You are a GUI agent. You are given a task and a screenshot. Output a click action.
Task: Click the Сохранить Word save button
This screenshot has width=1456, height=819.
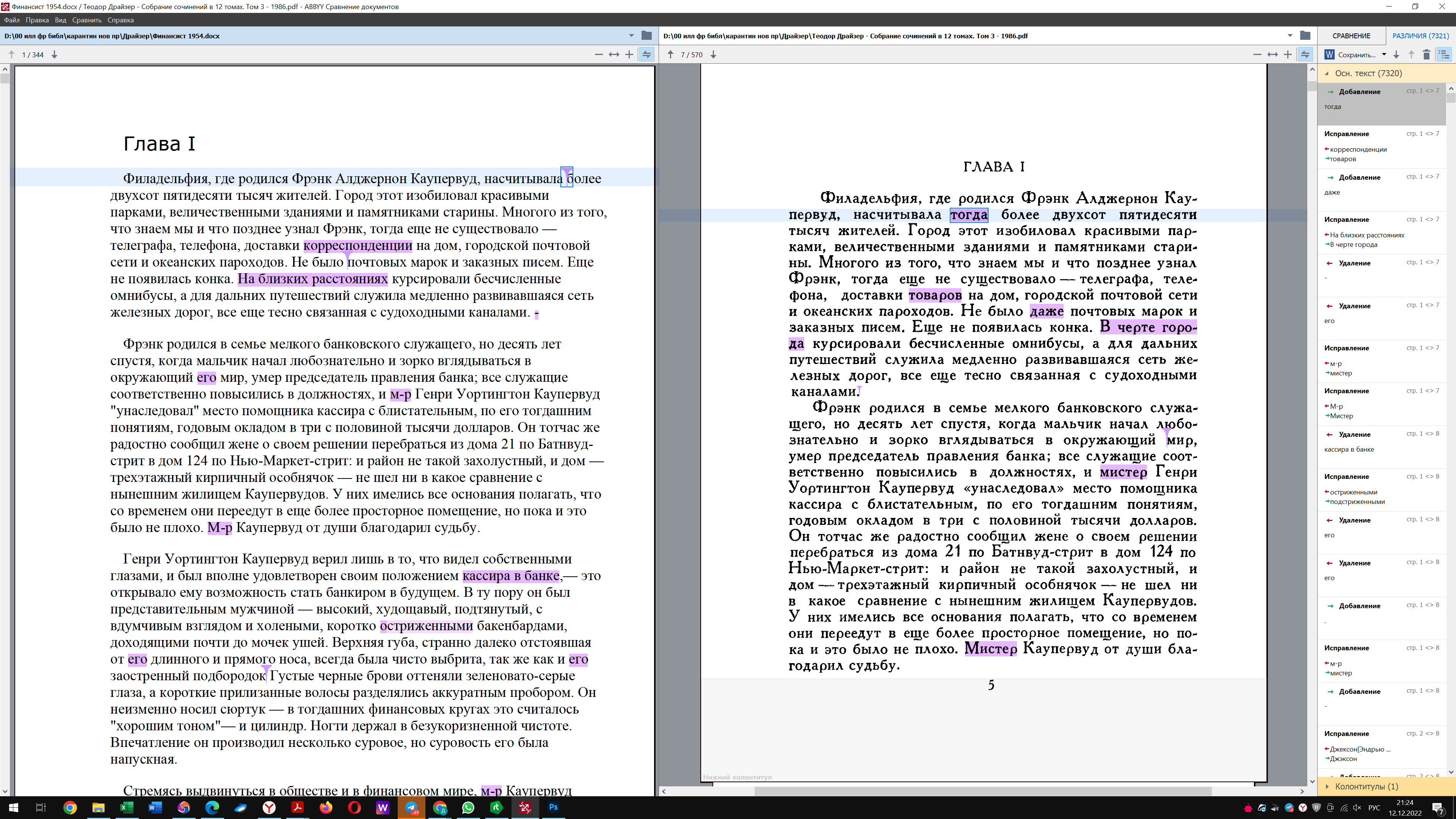(1350, 55)
